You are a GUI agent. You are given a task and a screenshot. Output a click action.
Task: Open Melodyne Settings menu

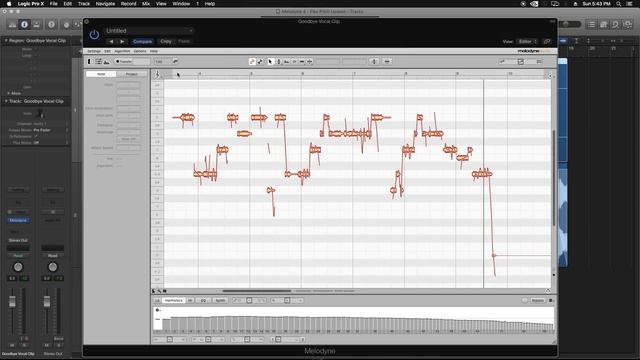94,51
